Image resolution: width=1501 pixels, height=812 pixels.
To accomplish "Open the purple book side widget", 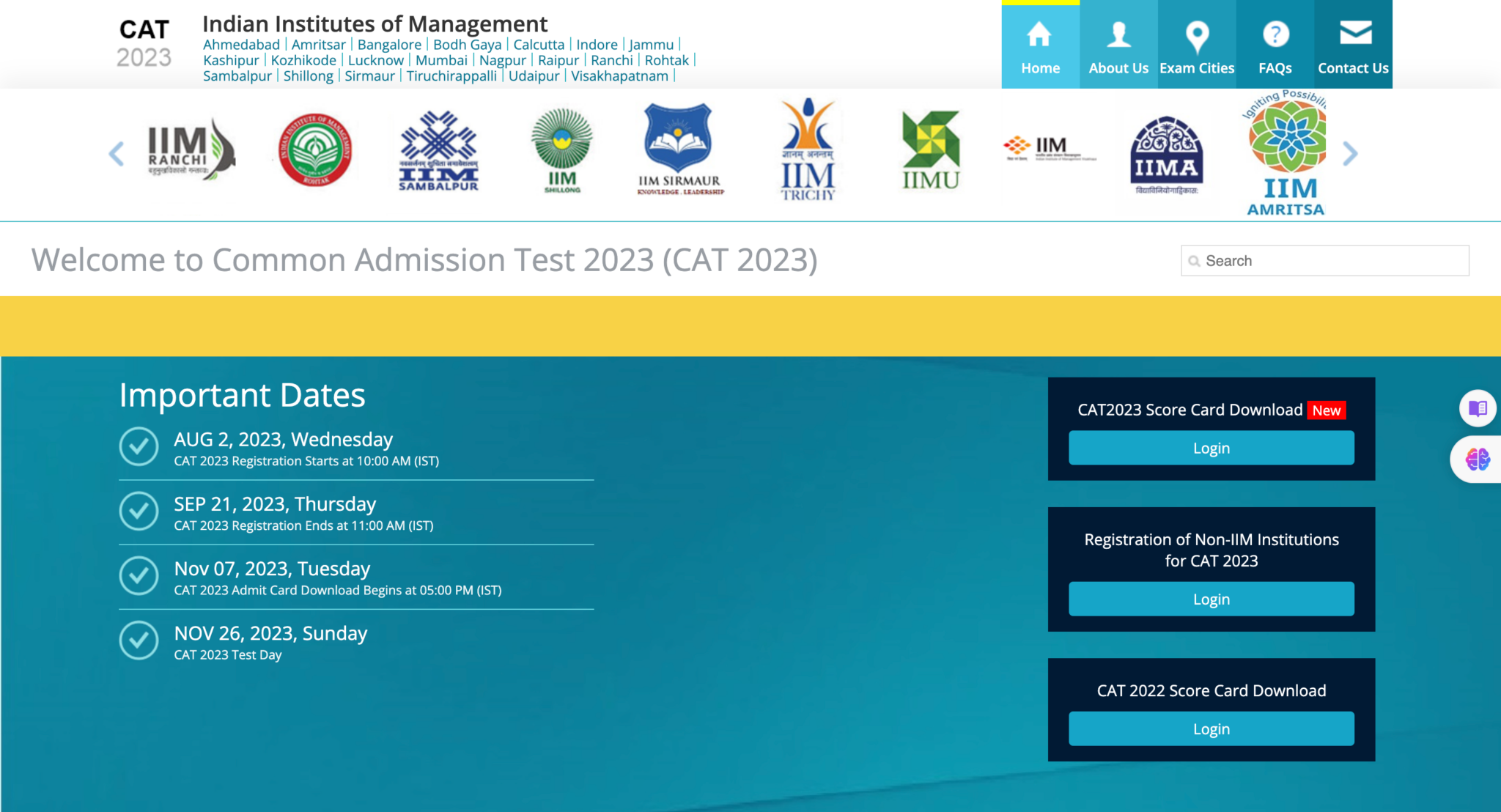I will pyautogui.click(x=1478, y=408).
